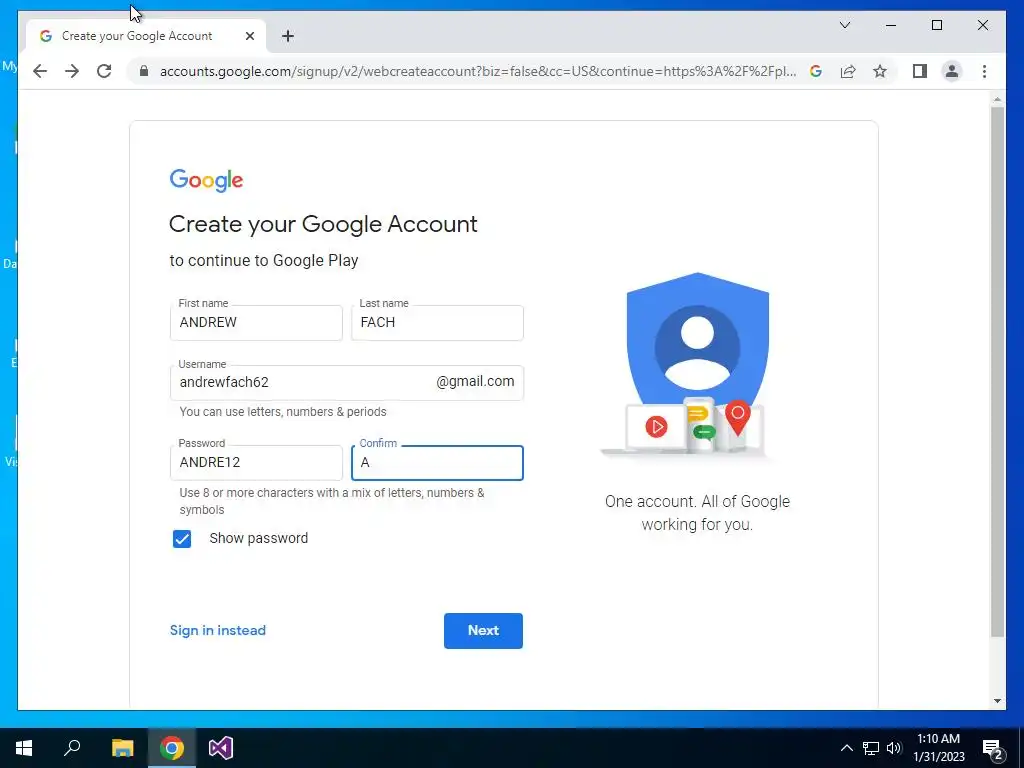
Task: Open new tab with plus button
Action: pyautogui.click(x=288, y=36)
